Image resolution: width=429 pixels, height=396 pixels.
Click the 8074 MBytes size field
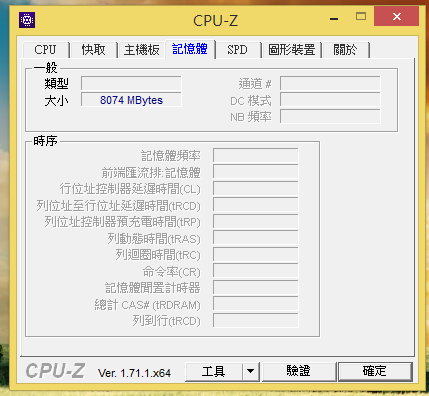click(x=131, y=100)
